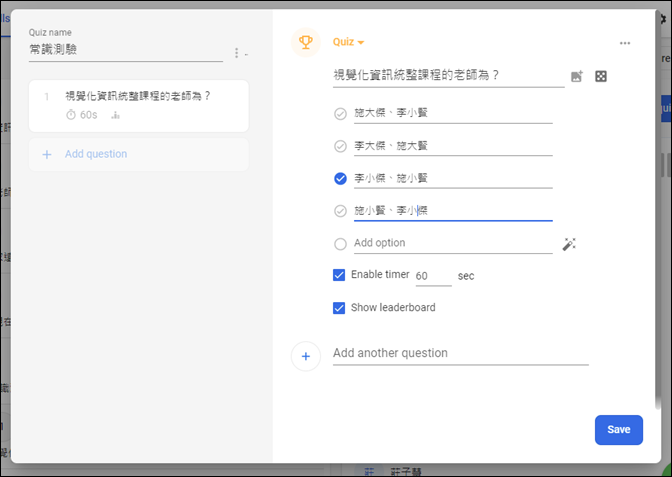672x477 pixels.
Task: Open the quiz name options dropdown
Action: (239, 53)
